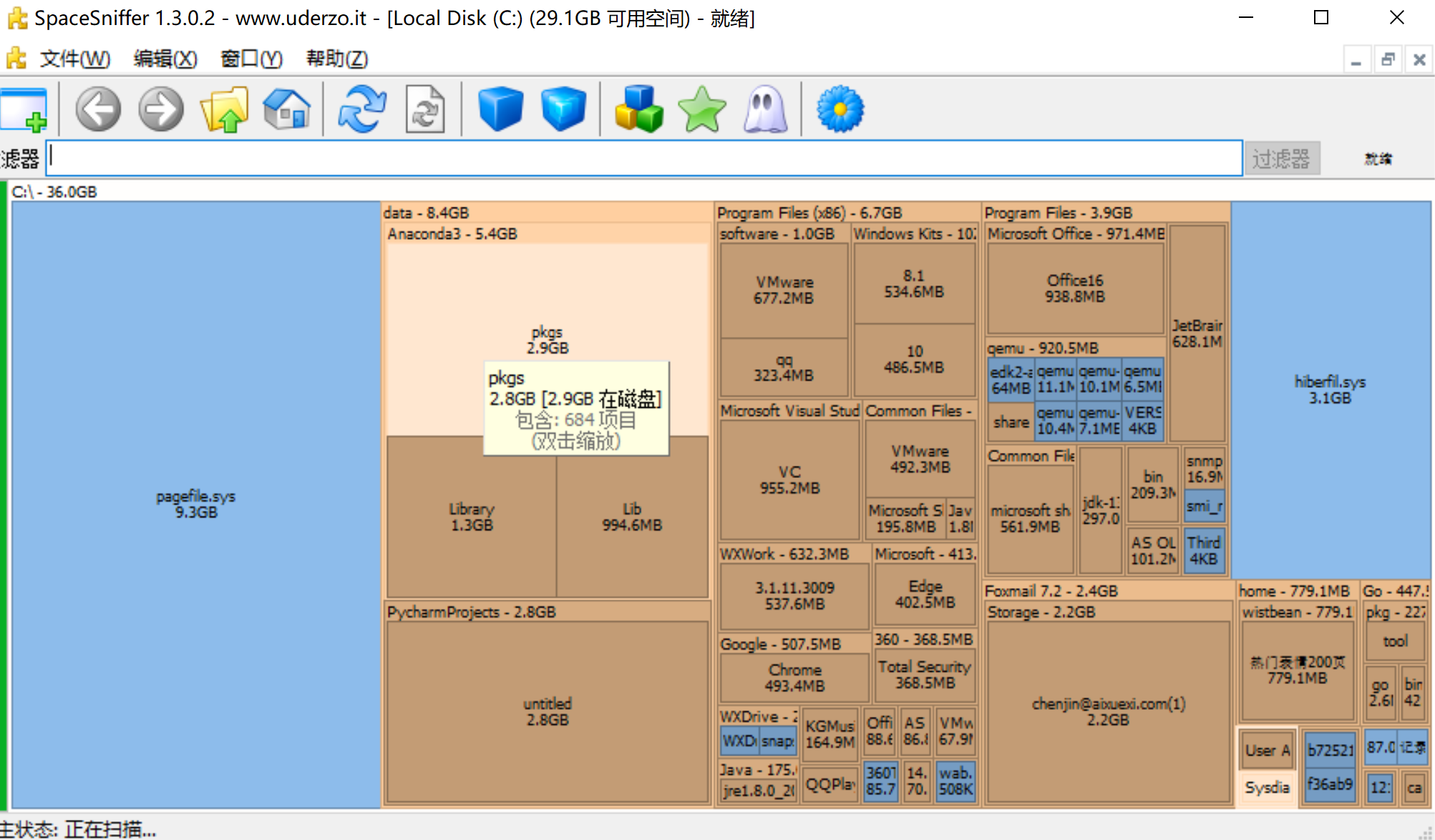Select the Go tool block
Viewport: 1435px width, 840px height.
point(1396,641)
